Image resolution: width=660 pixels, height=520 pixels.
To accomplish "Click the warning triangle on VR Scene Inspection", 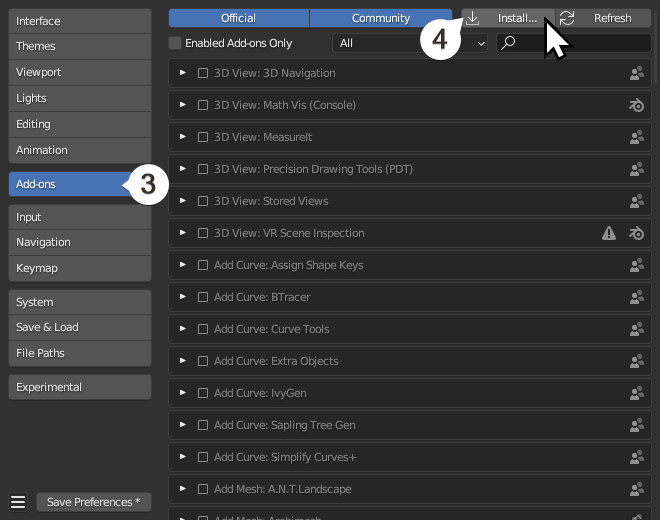I will (609, 233).
